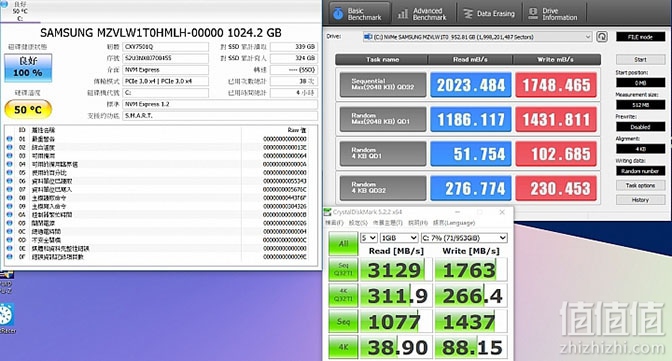672x361 pixels.
Task: Run the plain Seq test button
Action: click(343, 321)
